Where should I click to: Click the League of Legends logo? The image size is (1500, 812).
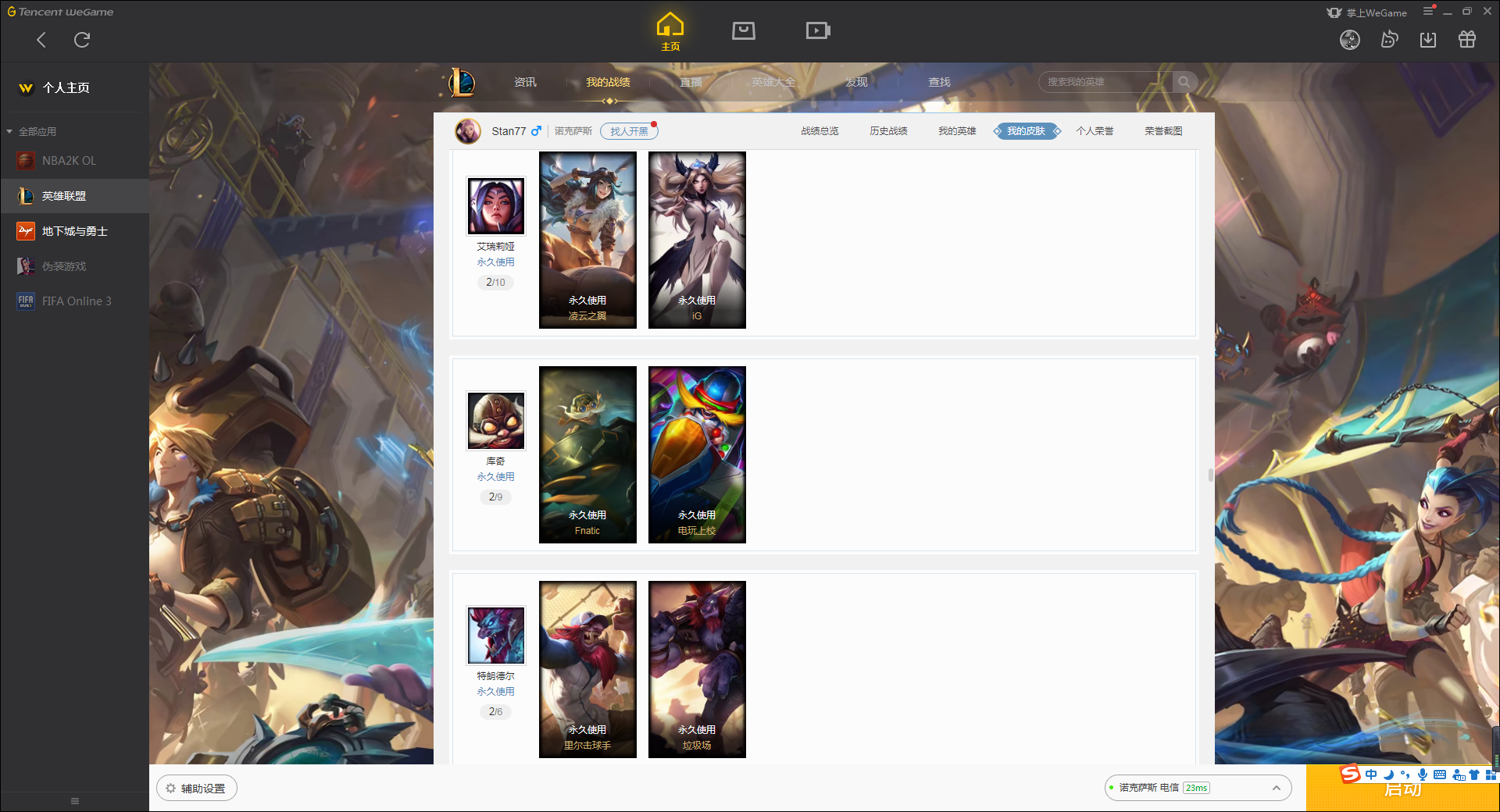click(462, 82)
